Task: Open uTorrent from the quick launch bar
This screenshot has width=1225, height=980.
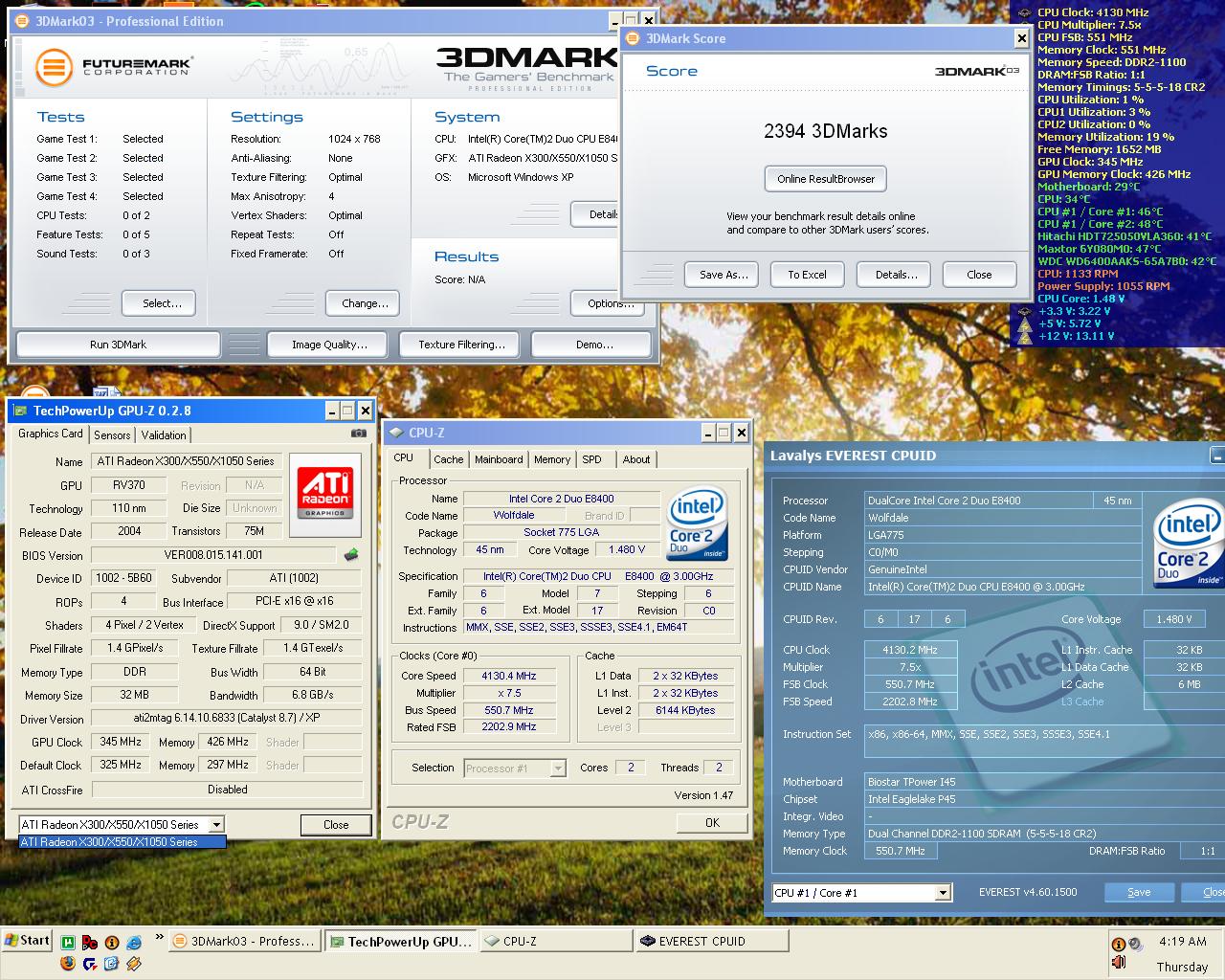Action: point(68,943)
